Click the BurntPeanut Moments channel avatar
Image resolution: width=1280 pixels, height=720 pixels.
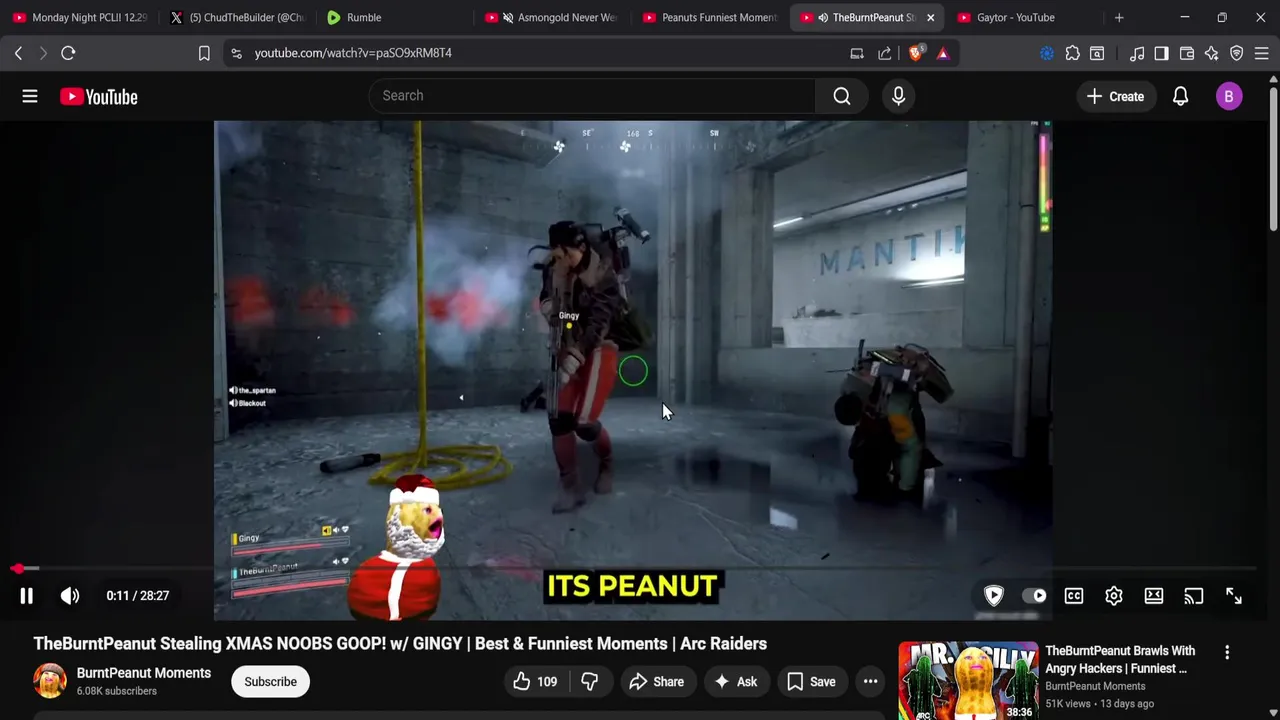tap(50, 681)
